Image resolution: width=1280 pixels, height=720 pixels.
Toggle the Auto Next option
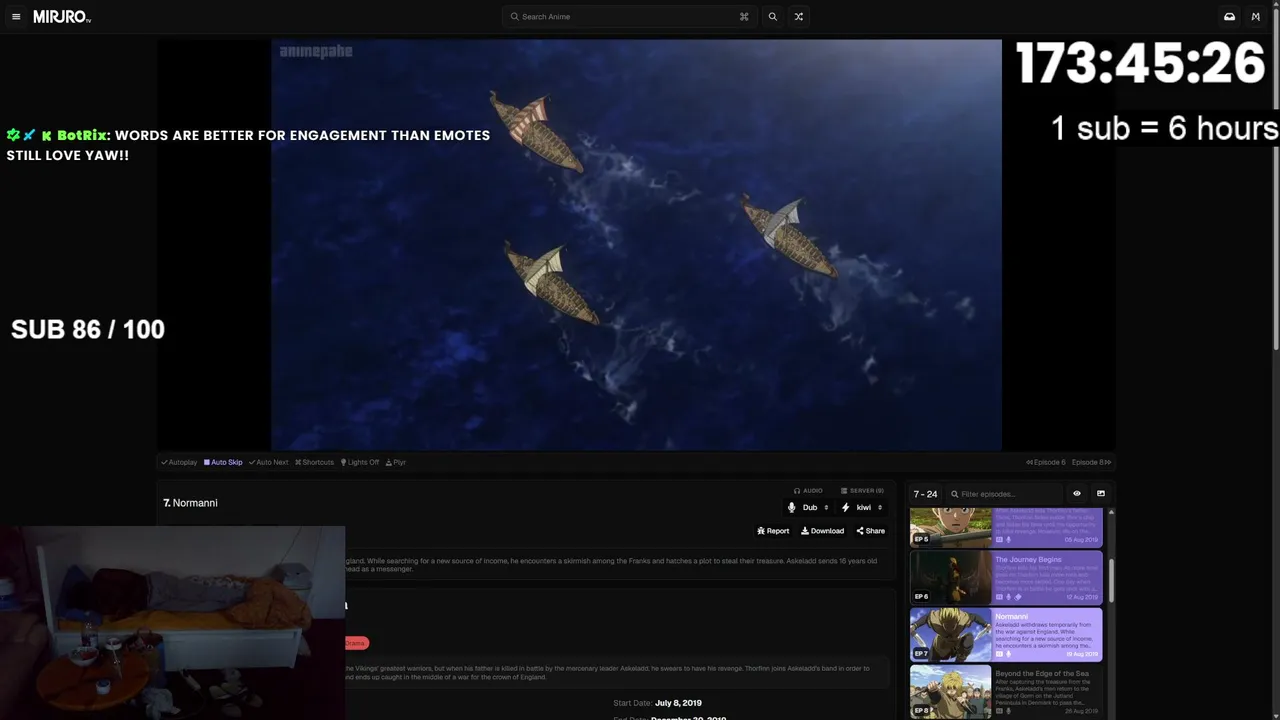tap(268, 462)
